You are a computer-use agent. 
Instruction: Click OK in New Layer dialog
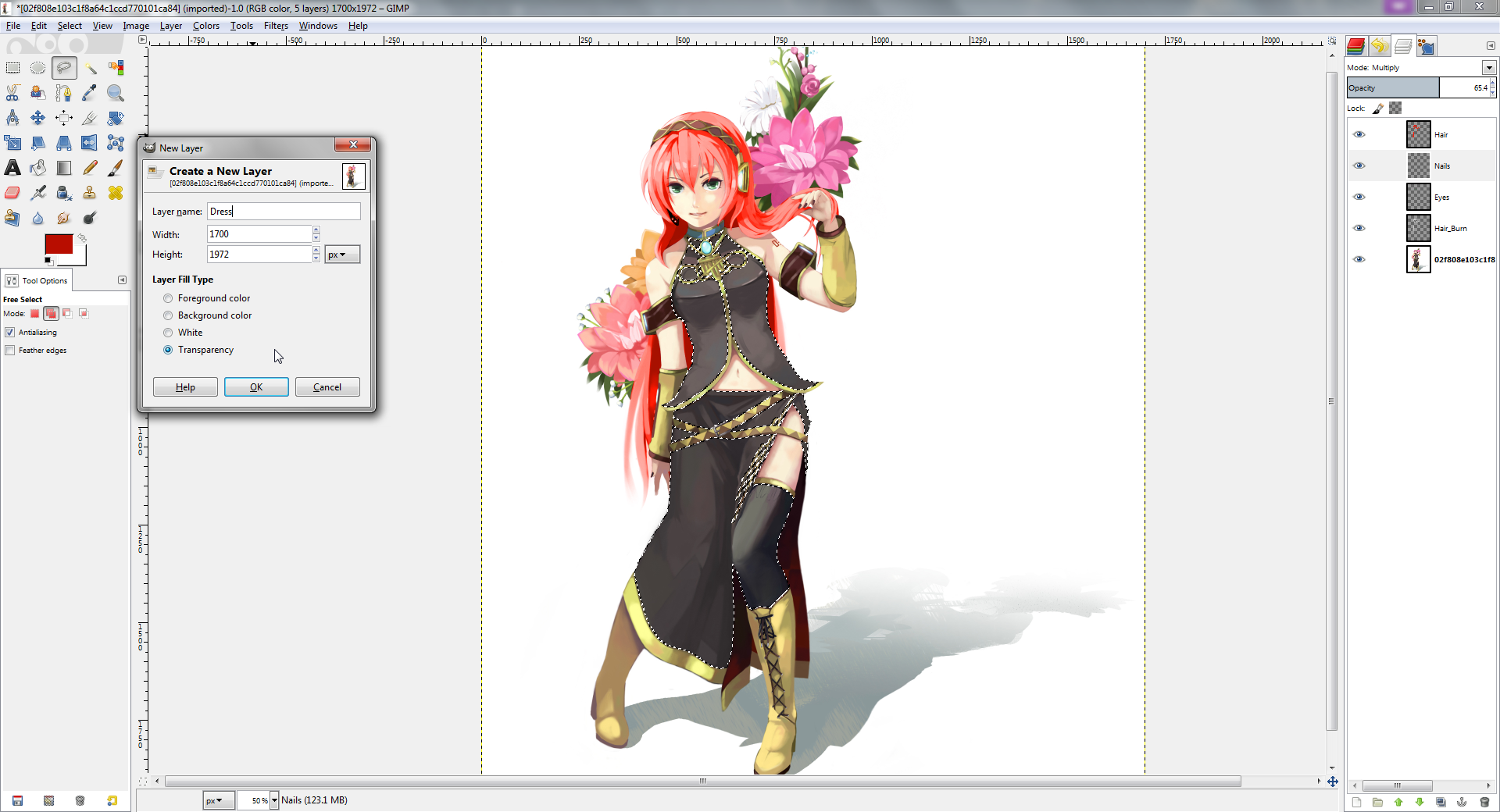coord(256,387)
